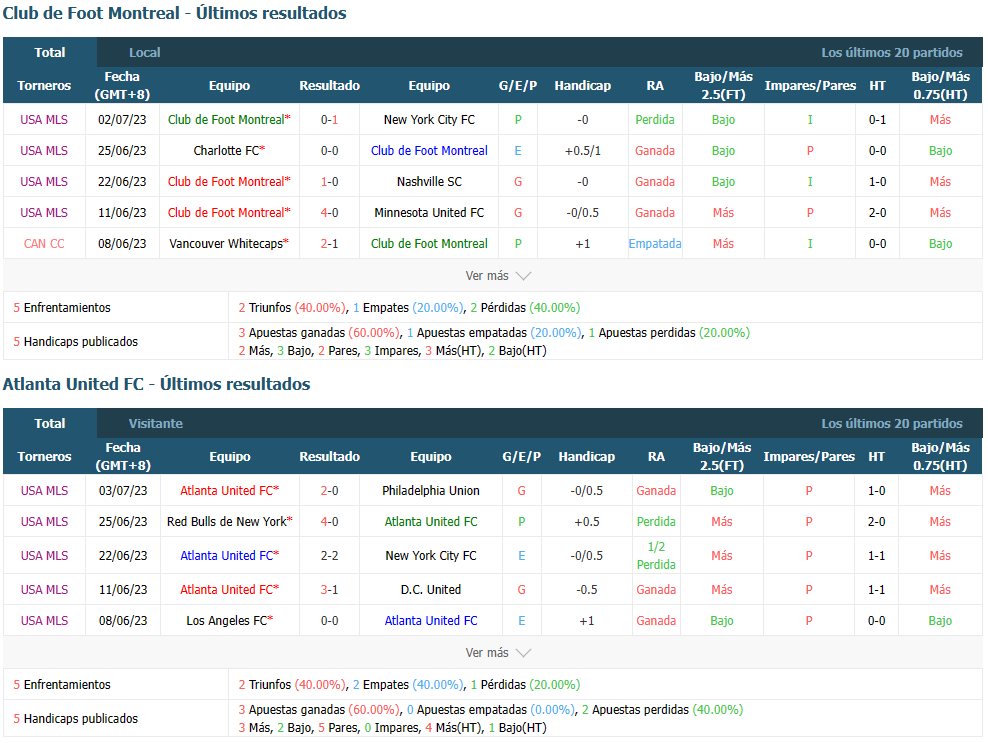Select the Empatada cell in Vancouver row

point(655,243)
